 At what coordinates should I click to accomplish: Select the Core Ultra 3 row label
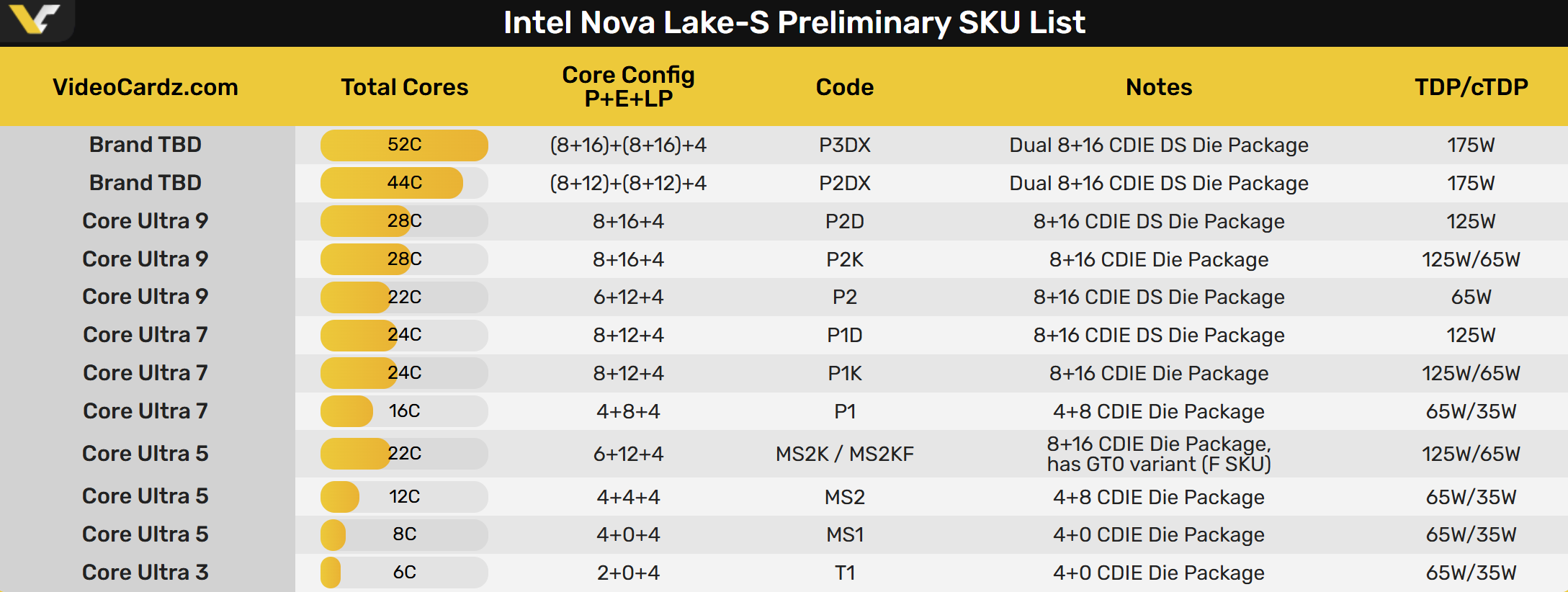pyautogui.click(x=145, y=573)
